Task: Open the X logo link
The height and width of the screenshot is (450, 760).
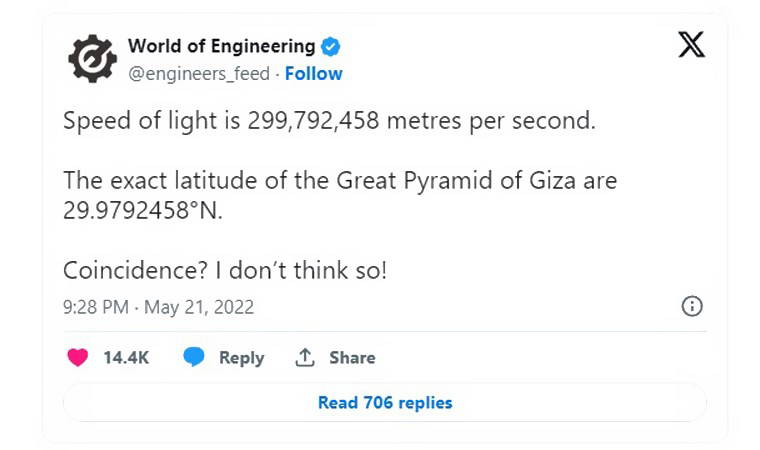Action: [691, 45]
